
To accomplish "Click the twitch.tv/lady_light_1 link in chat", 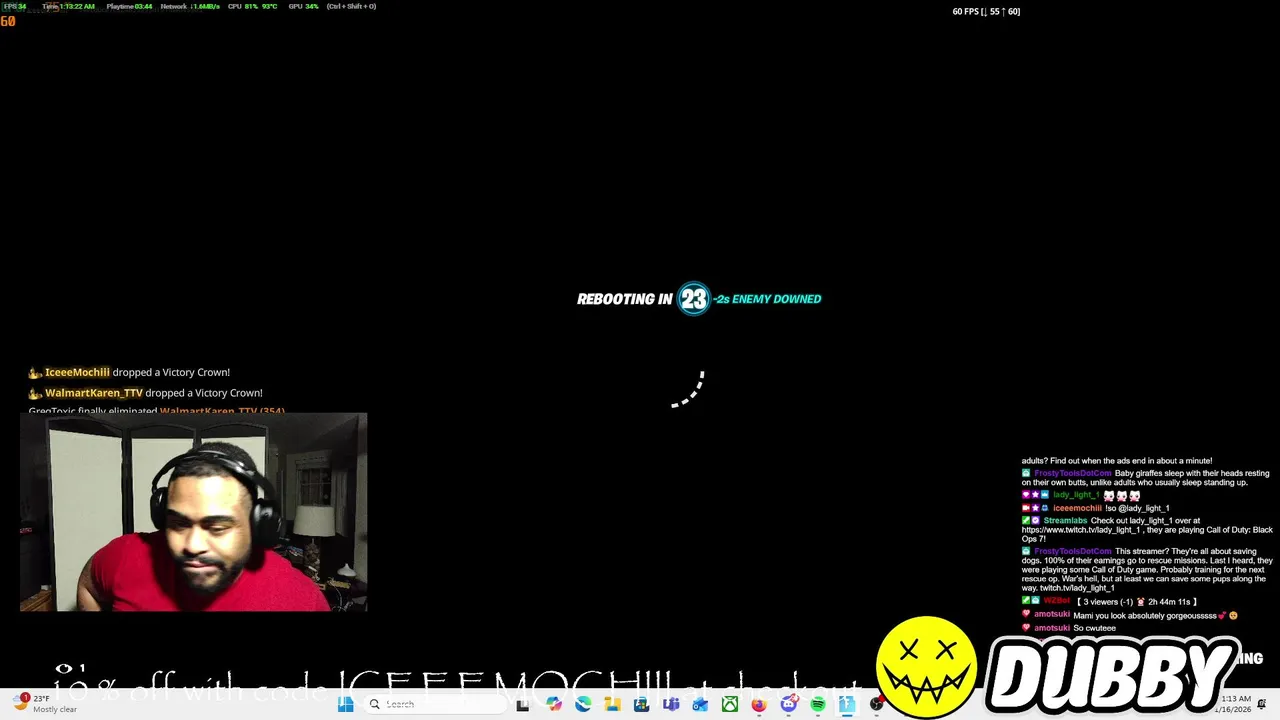I will [x=1076, y=588].
